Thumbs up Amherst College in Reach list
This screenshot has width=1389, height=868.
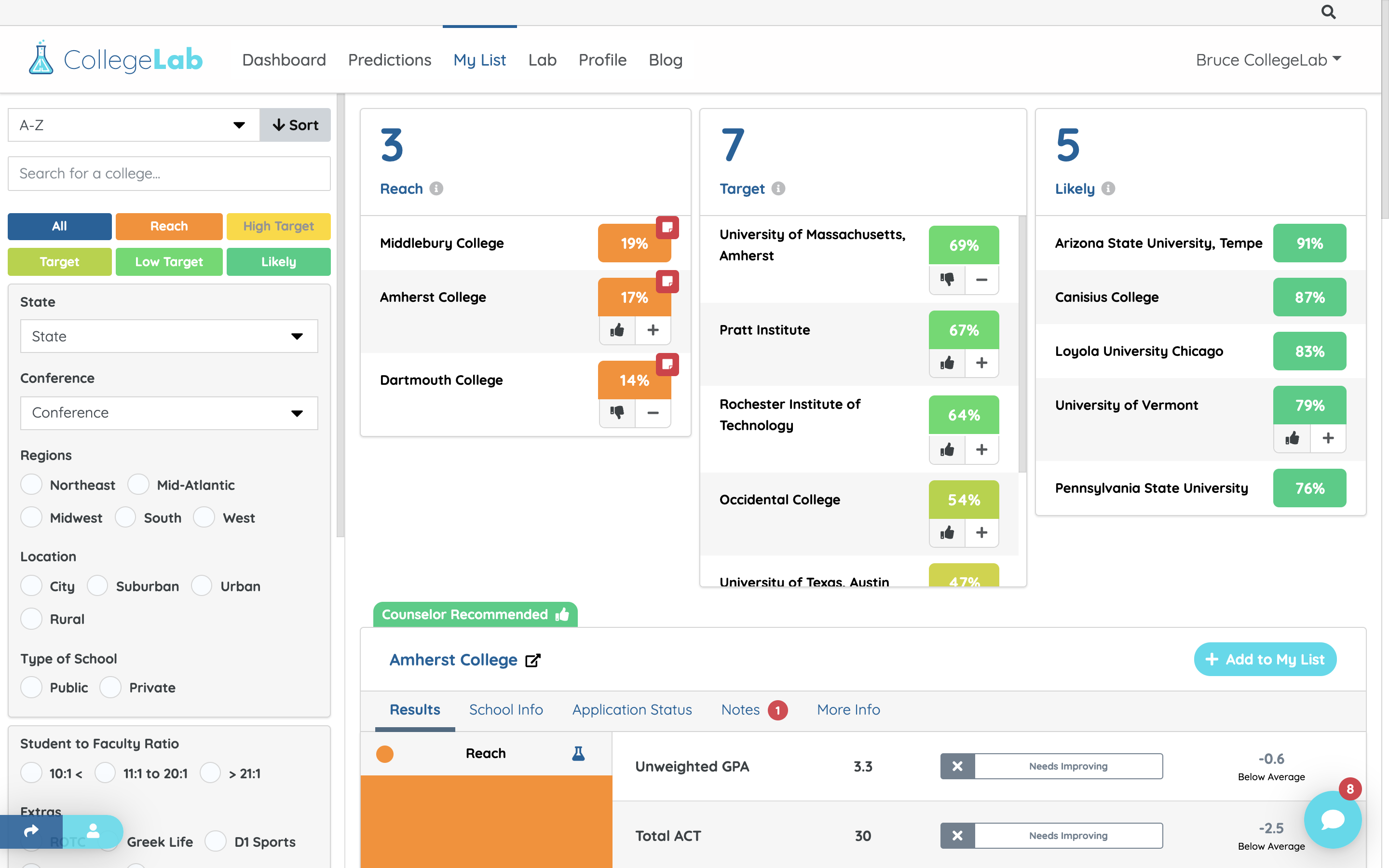coord(617,330)
